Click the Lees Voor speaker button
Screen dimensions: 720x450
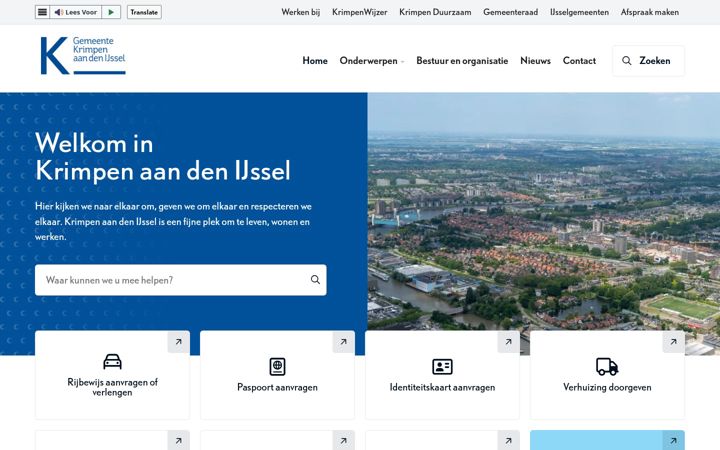coord(75,12)
